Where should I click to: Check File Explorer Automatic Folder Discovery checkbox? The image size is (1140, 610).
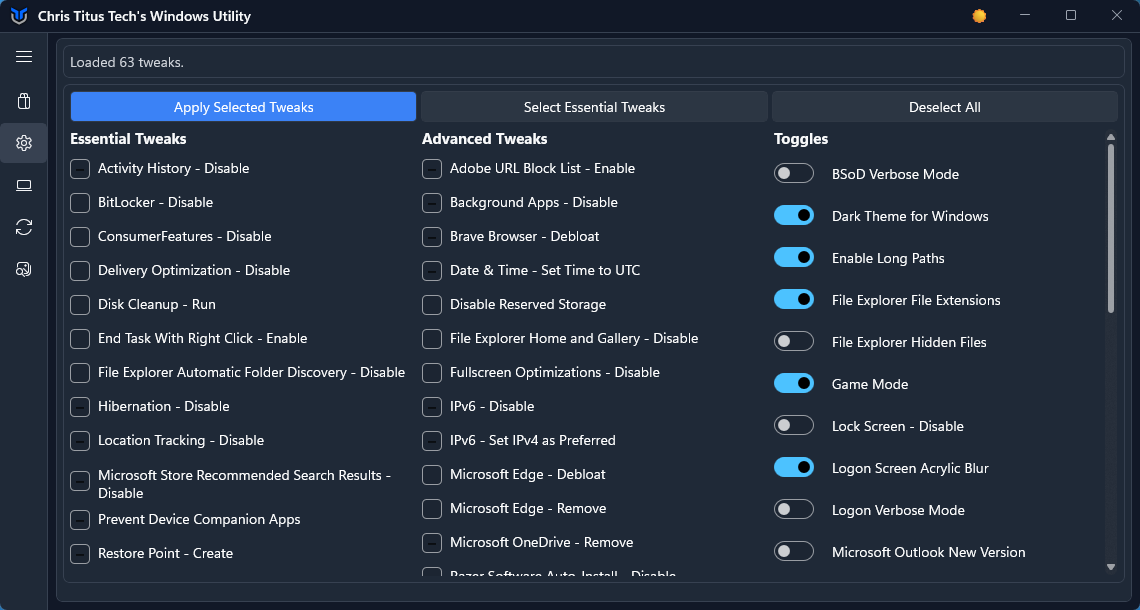(80, 373)
